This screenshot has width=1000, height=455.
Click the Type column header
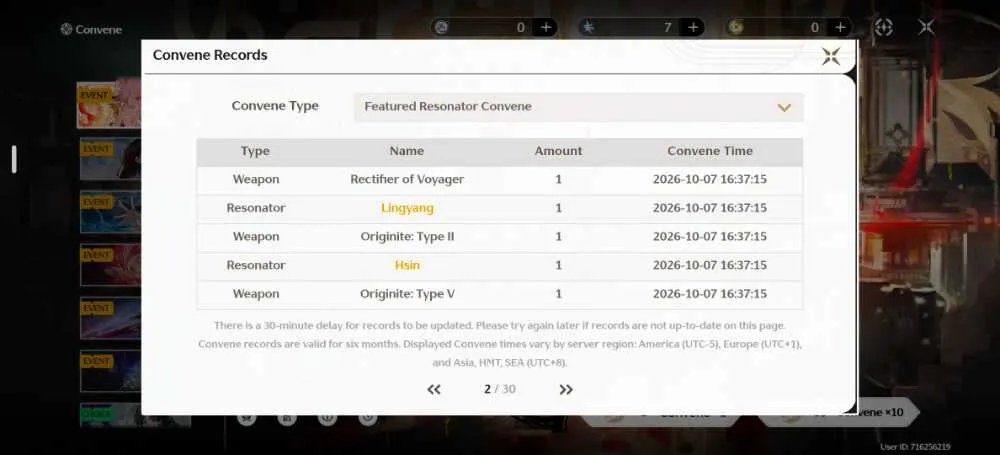pyautogui.click(x=255, y=151)
